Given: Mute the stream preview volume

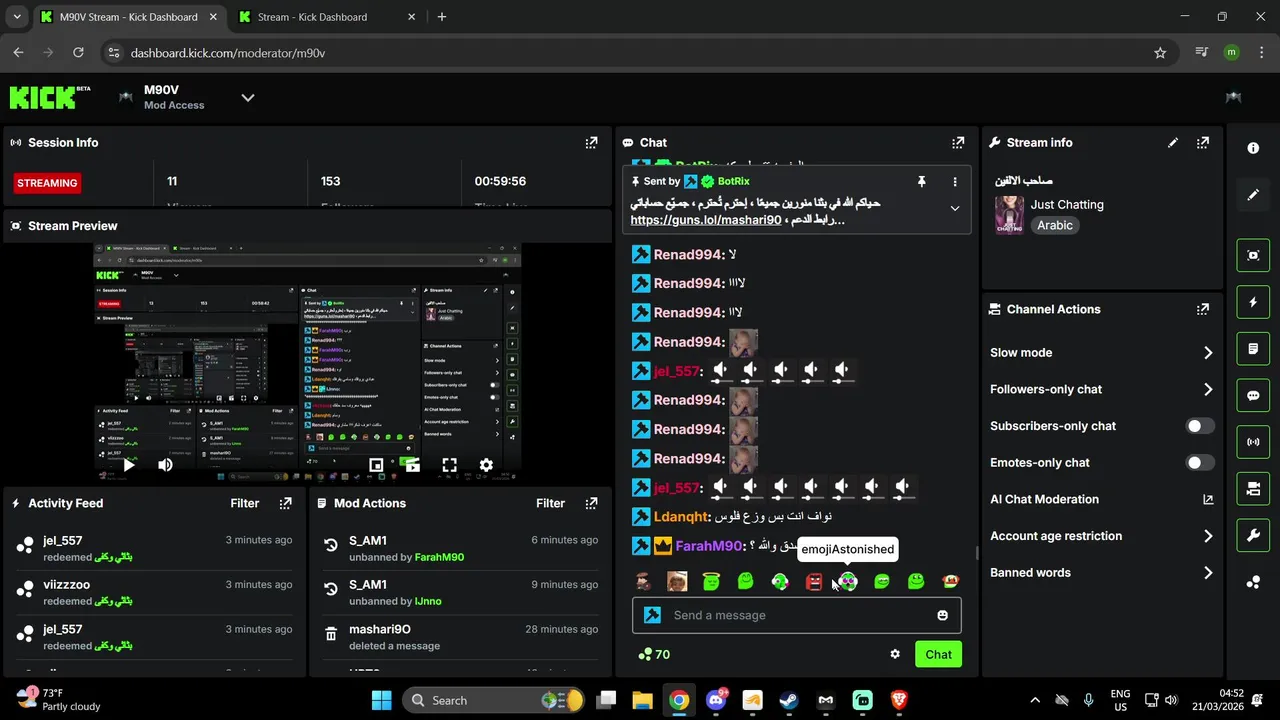Looking at the screenshot, I should coord(165,465).
